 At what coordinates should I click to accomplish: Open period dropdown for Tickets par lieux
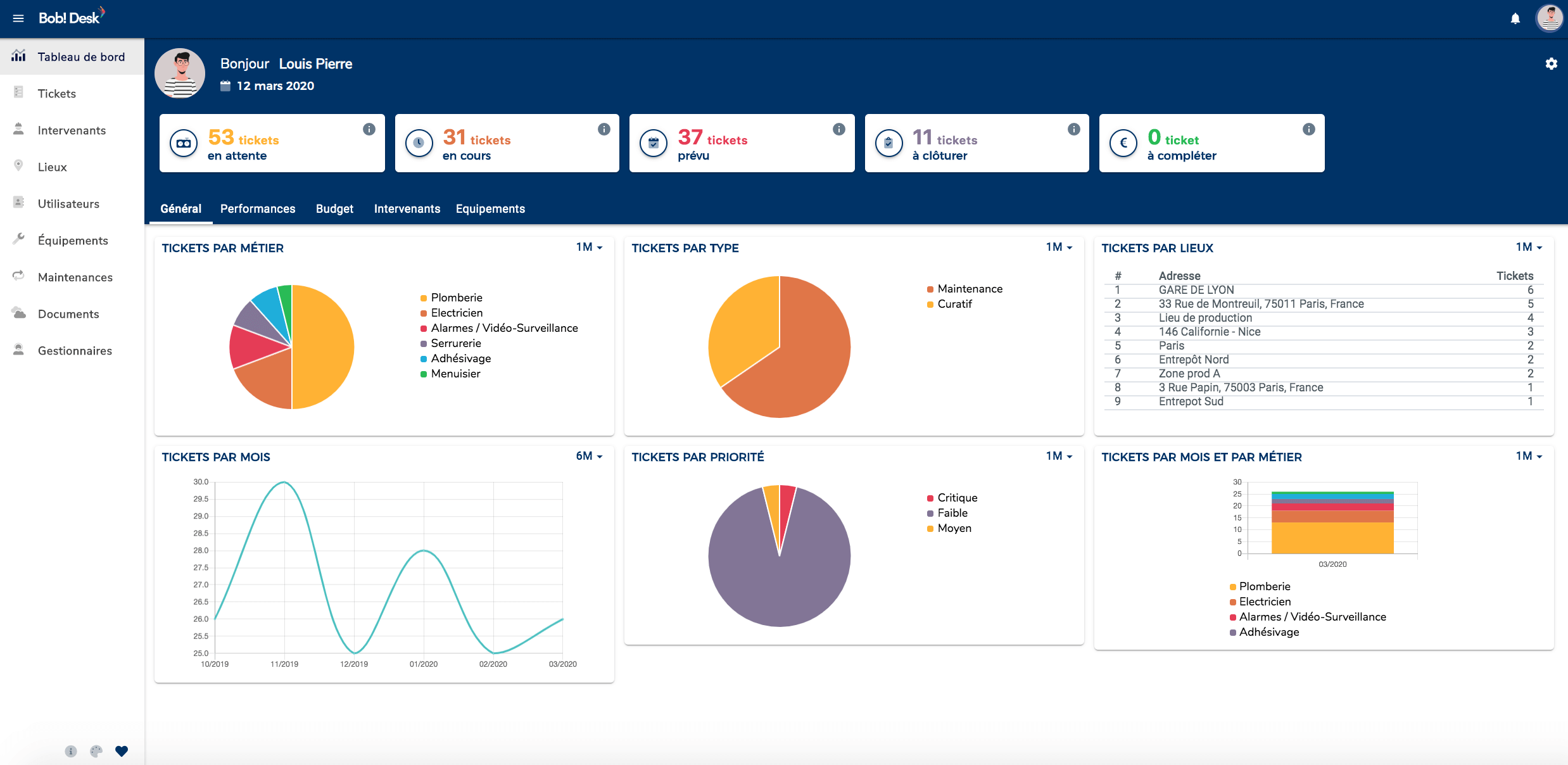click(x=1529, y=247)
